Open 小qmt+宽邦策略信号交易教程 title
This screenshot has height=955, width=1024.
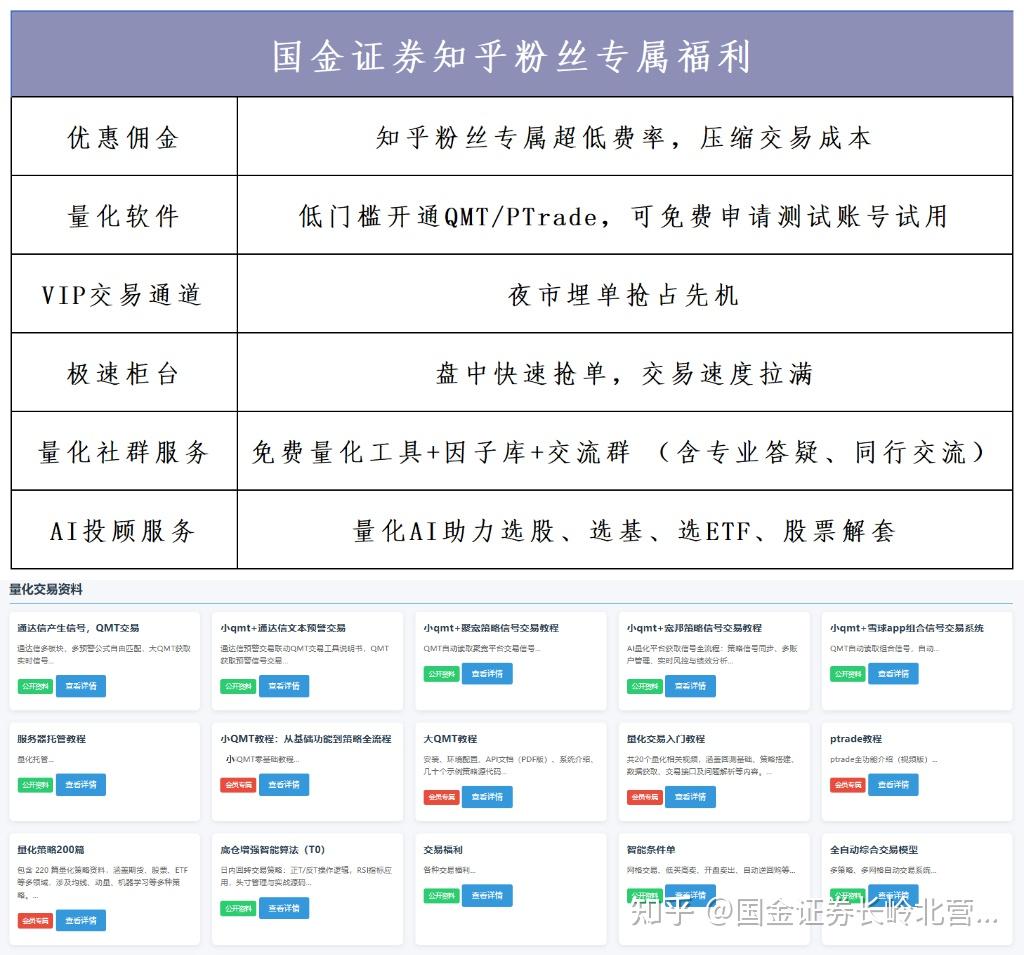coord(694,628)
